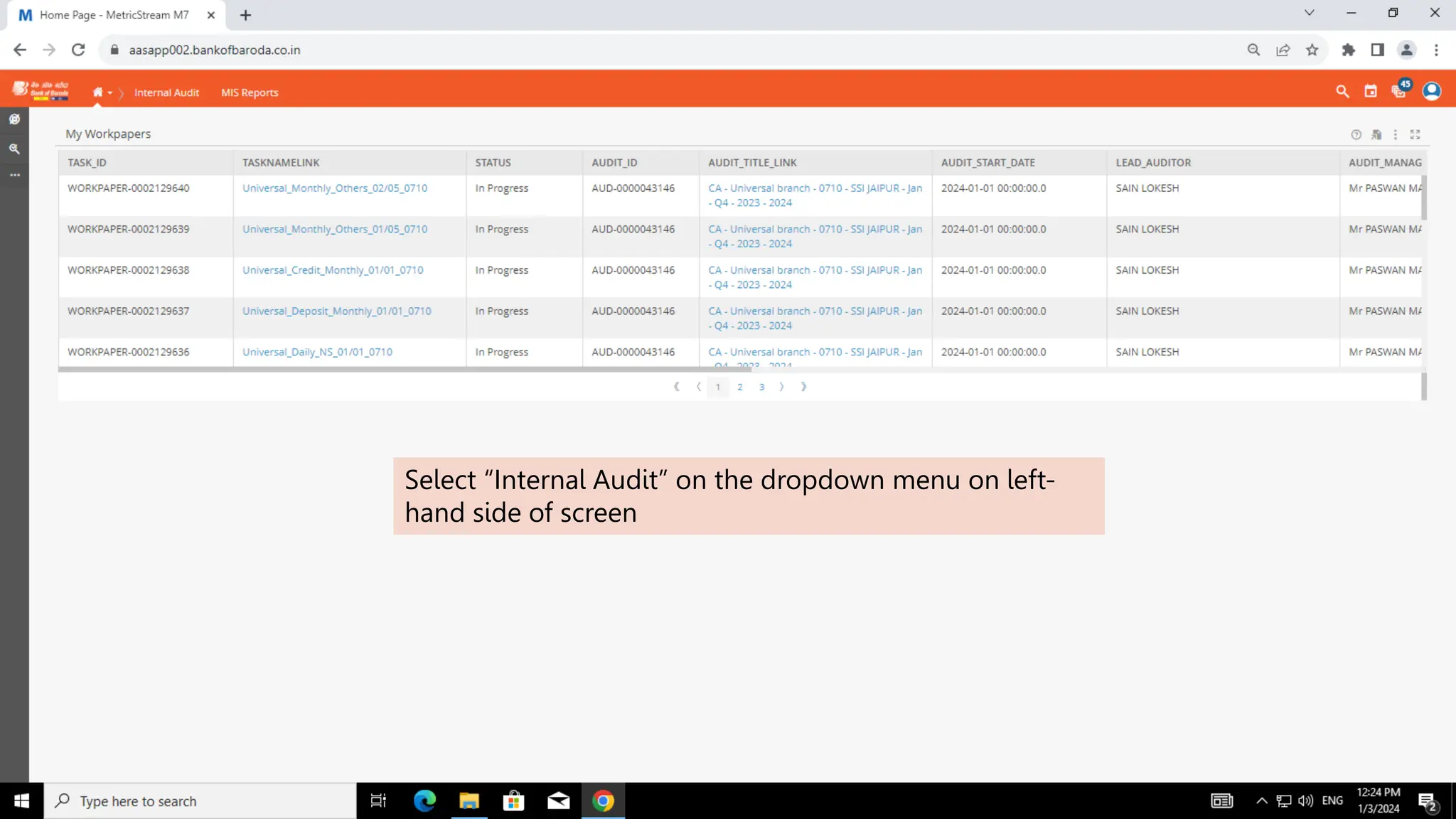Open tasks inbox with 45 badge
Viewport: 1456px width, 819px height.
tap(1399, 91)
